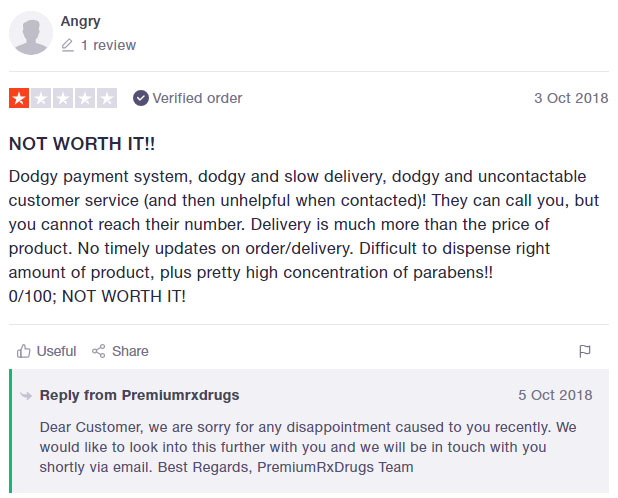
Task: Click the fifth gray rating star
Action: [106, 98]
